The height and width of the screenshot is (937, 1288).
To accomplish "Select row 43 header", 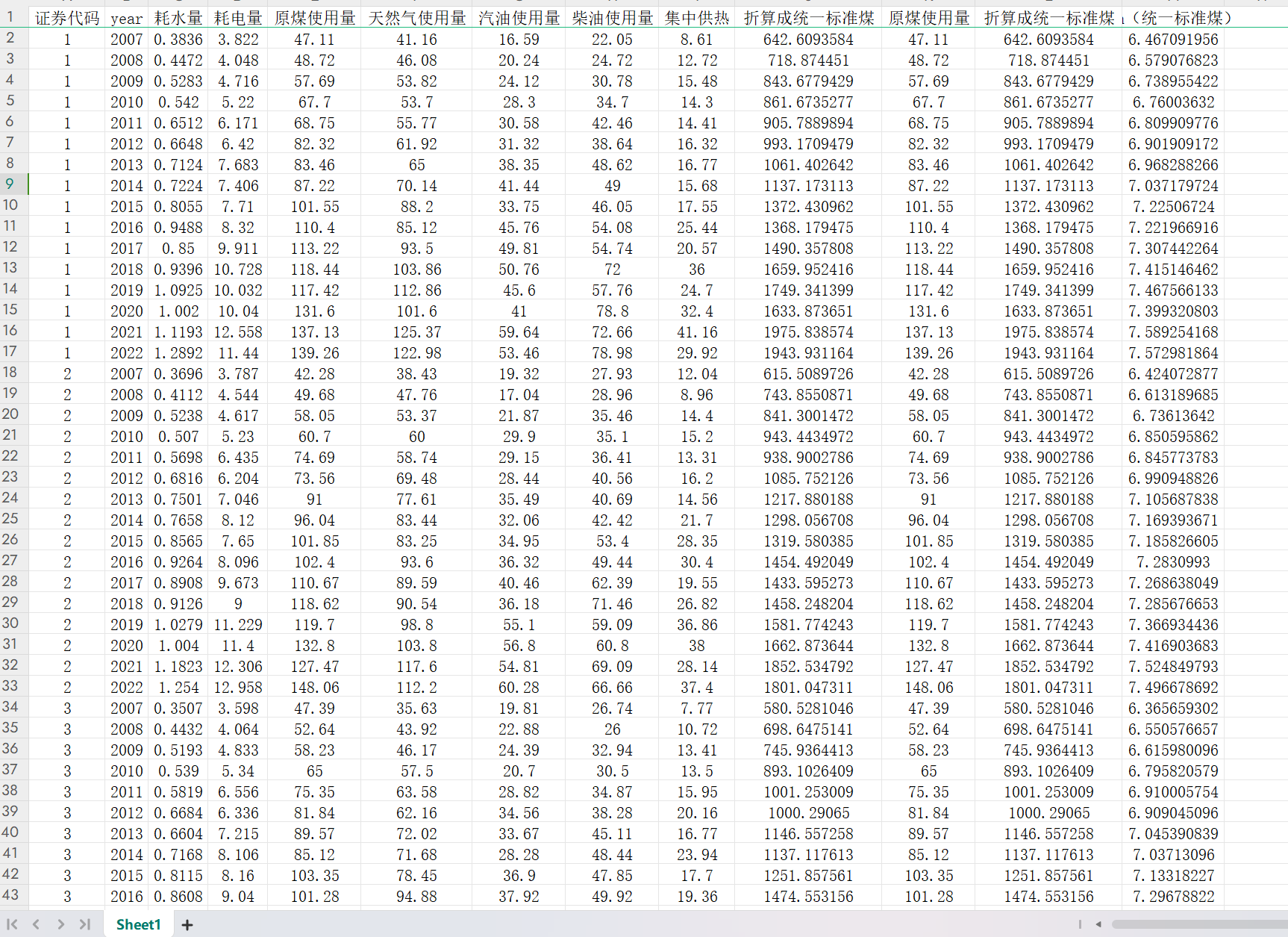I will (10, 894).
